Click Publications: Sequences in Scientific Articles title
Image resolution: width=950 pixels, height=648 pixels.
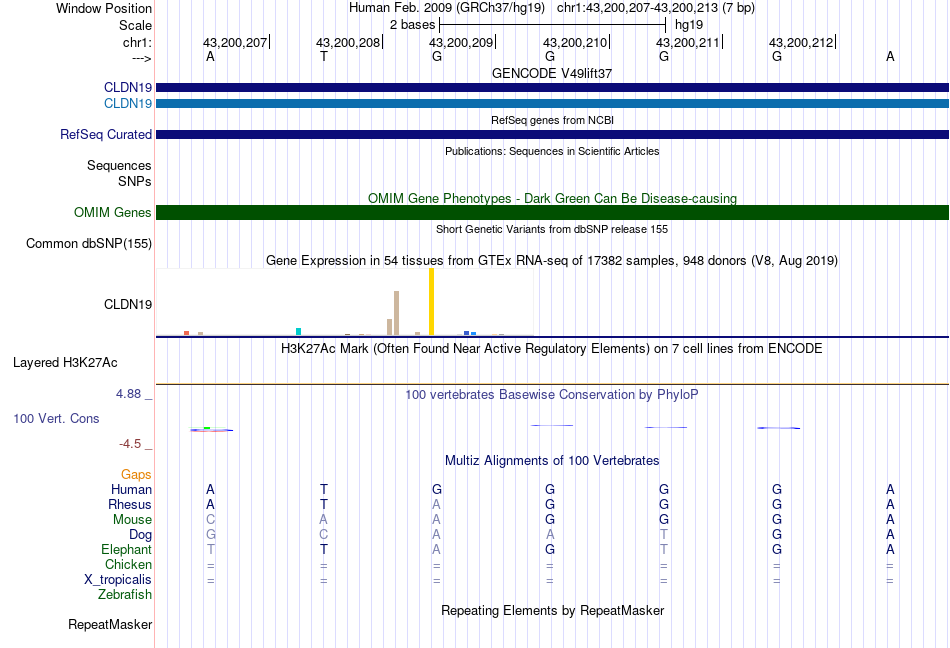click(552, 151)
